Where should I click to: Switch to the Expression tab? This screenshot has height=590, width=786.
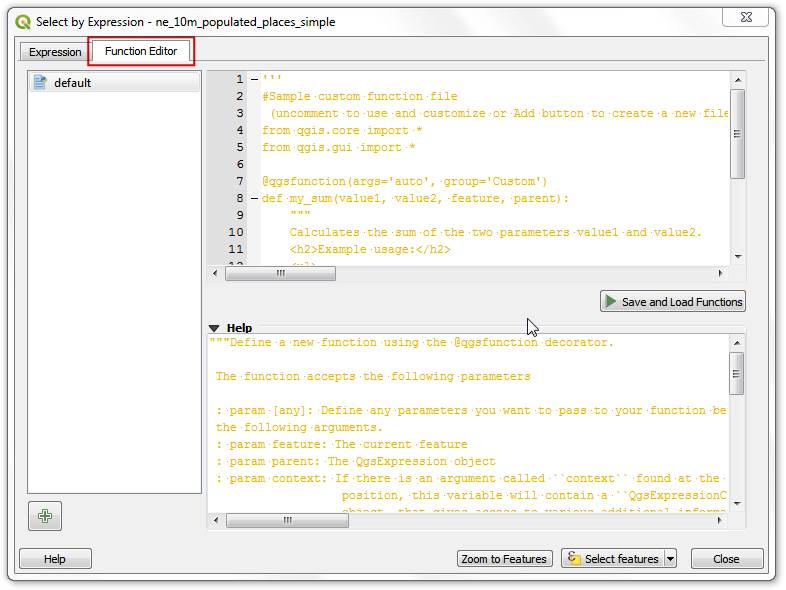click(55, 52)
